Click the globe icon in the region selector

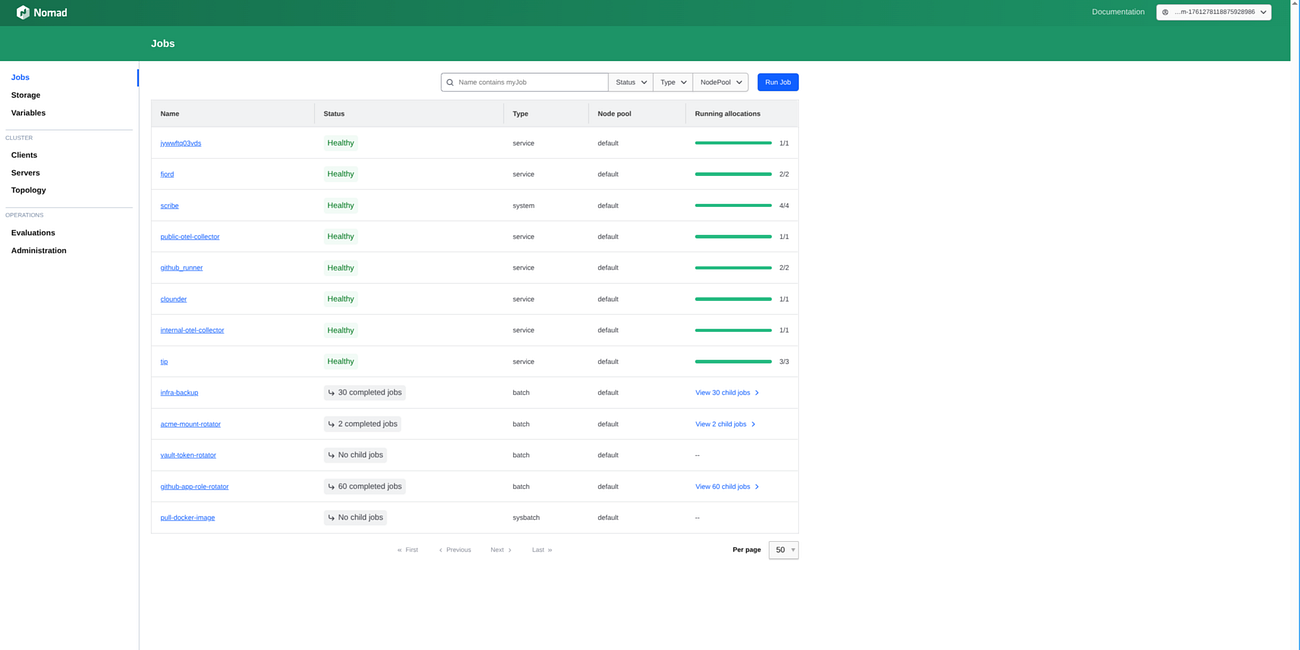(x=1164, y=11)
